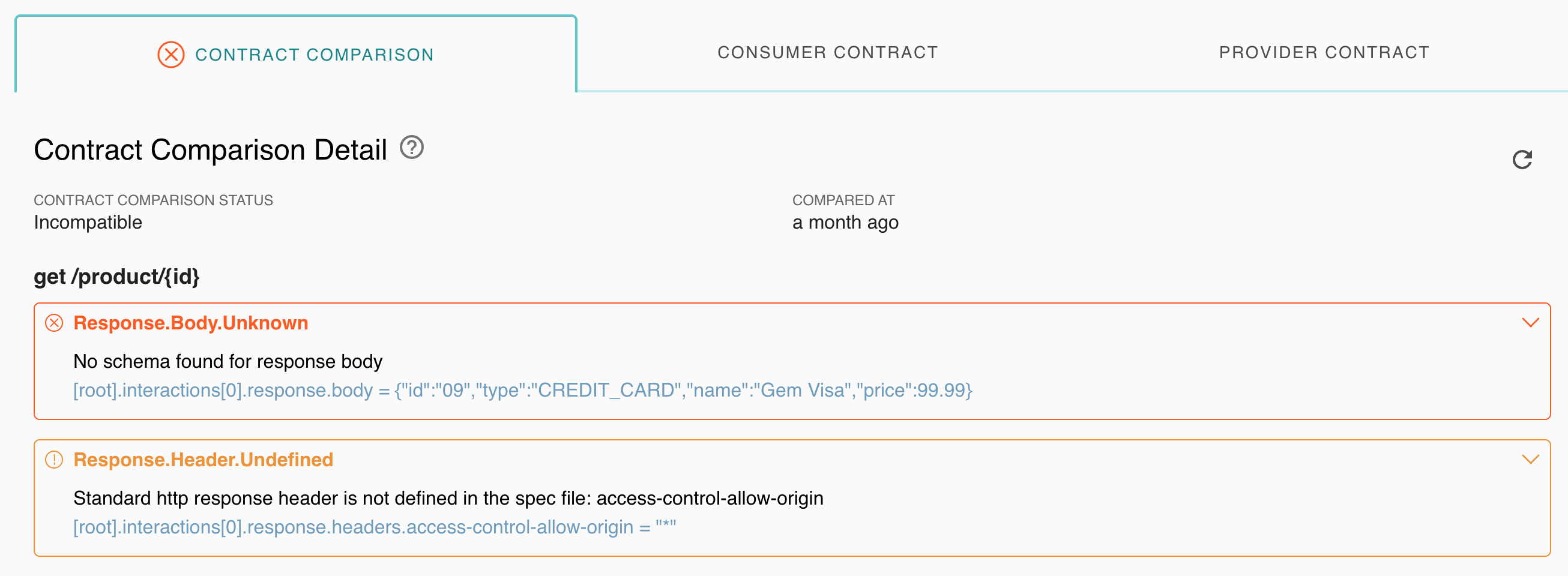Select the Response.Body.Unknown error title
Screen dimensions: 1568x576
(190, 323)
